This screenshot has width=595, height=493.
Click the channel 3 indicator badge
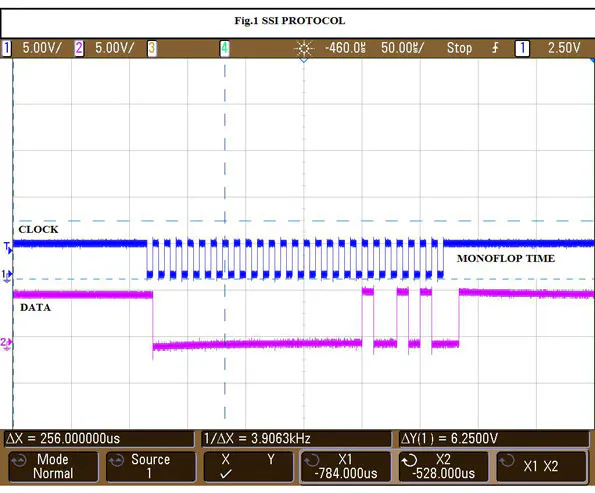pyautogui.click(x=152, y=48)
